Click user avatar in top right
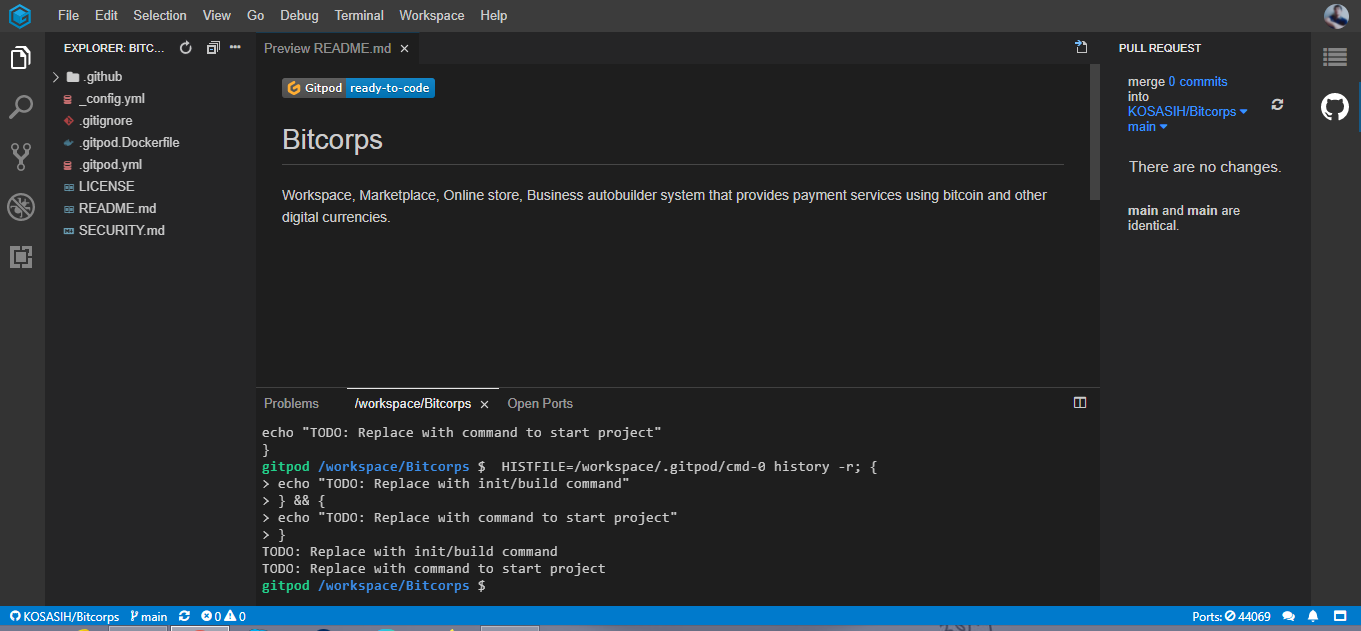 pos(1336,16)
